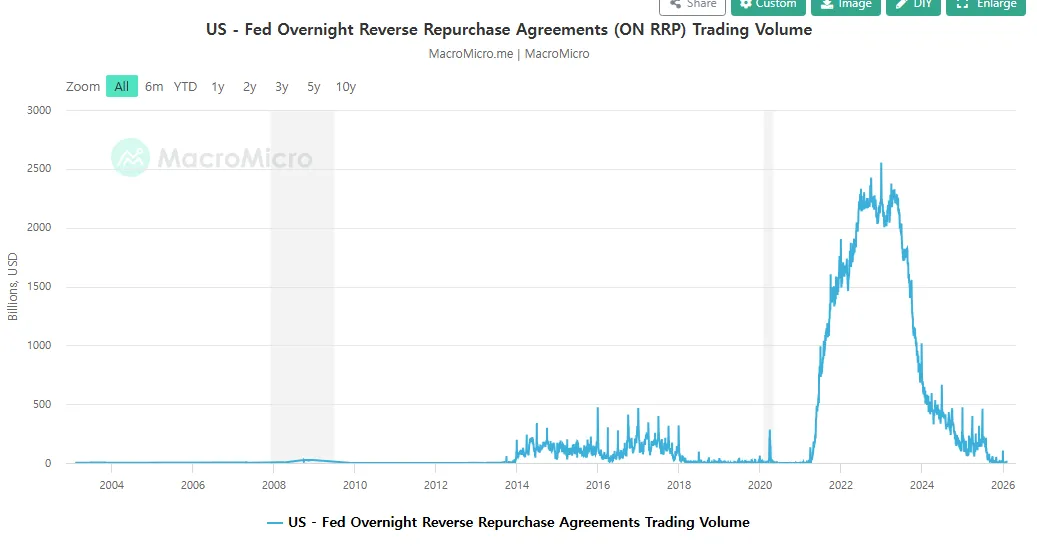Enlarge the chart to fullscreen
This screenshot has width=1037, height=546.
coord(985,5)
